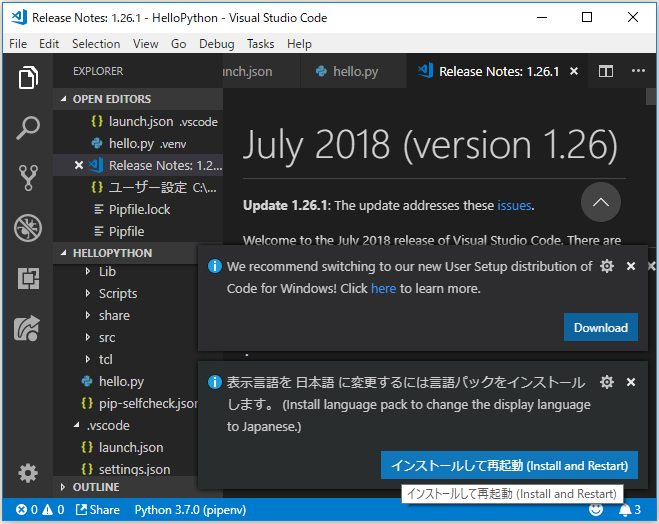The height and width of the screenshot is (524, 659).
Task: Open gear on Japanese language pack notification
Action: click(606, 382)
